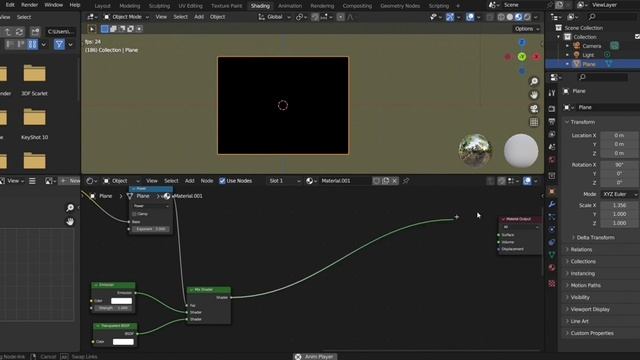Screen dimensions: 640x360
Task: Click the Transparent BSDF Color swatch
Action: click(x=123, y=342)
